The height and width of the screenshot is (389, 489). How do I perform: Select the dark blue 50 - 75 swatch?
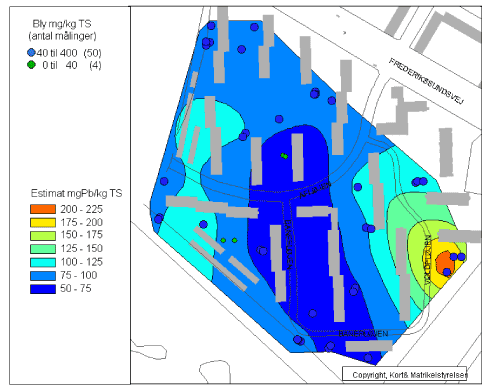coord(43,289)
